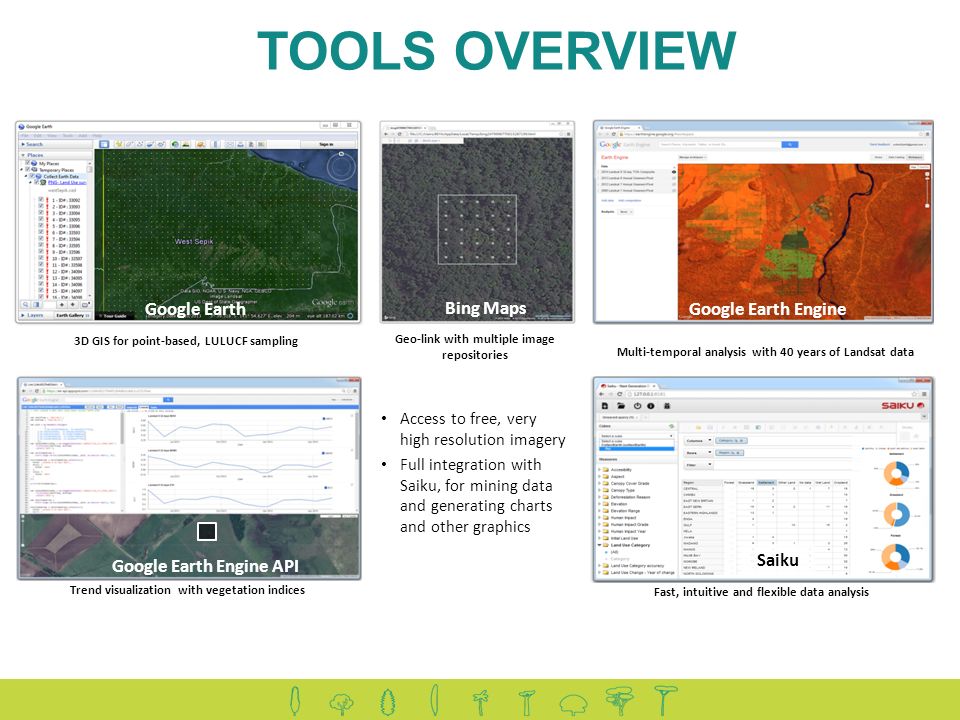Click Saiku new query icon
The image size is (960, 720).
click(605, 405)
